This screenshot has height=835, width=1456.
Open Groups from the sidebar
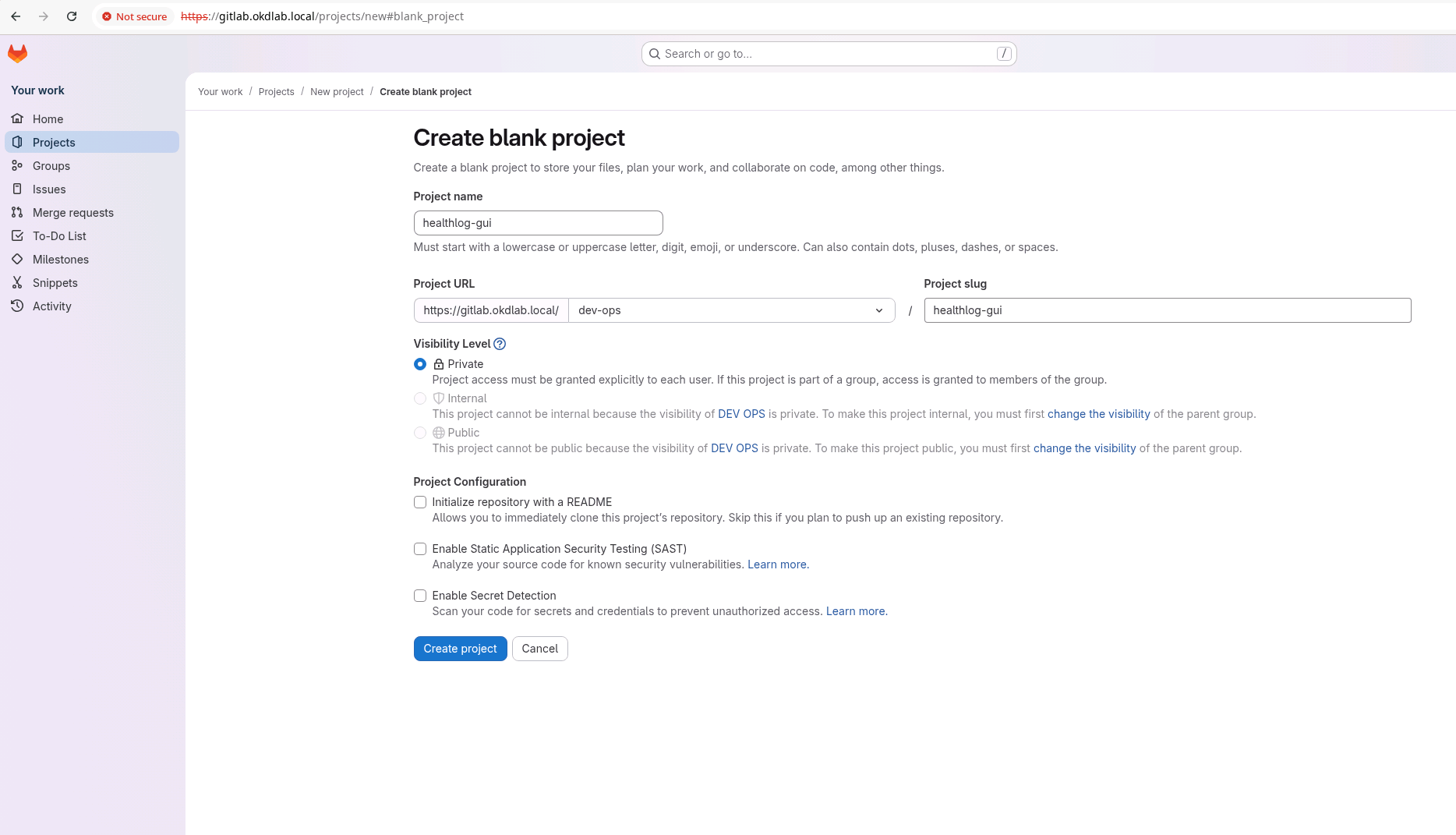tap(51, 166)
